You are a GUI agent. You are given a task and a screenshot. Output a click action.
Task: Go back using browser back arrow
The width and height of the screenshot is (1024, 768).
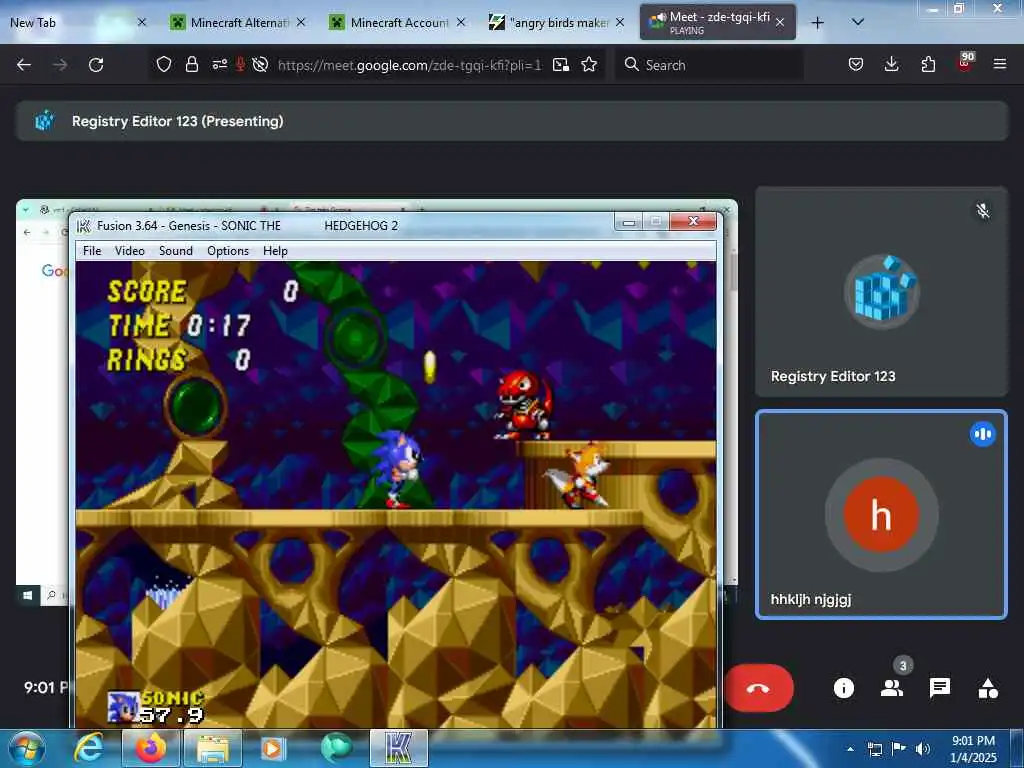[24, 65]
